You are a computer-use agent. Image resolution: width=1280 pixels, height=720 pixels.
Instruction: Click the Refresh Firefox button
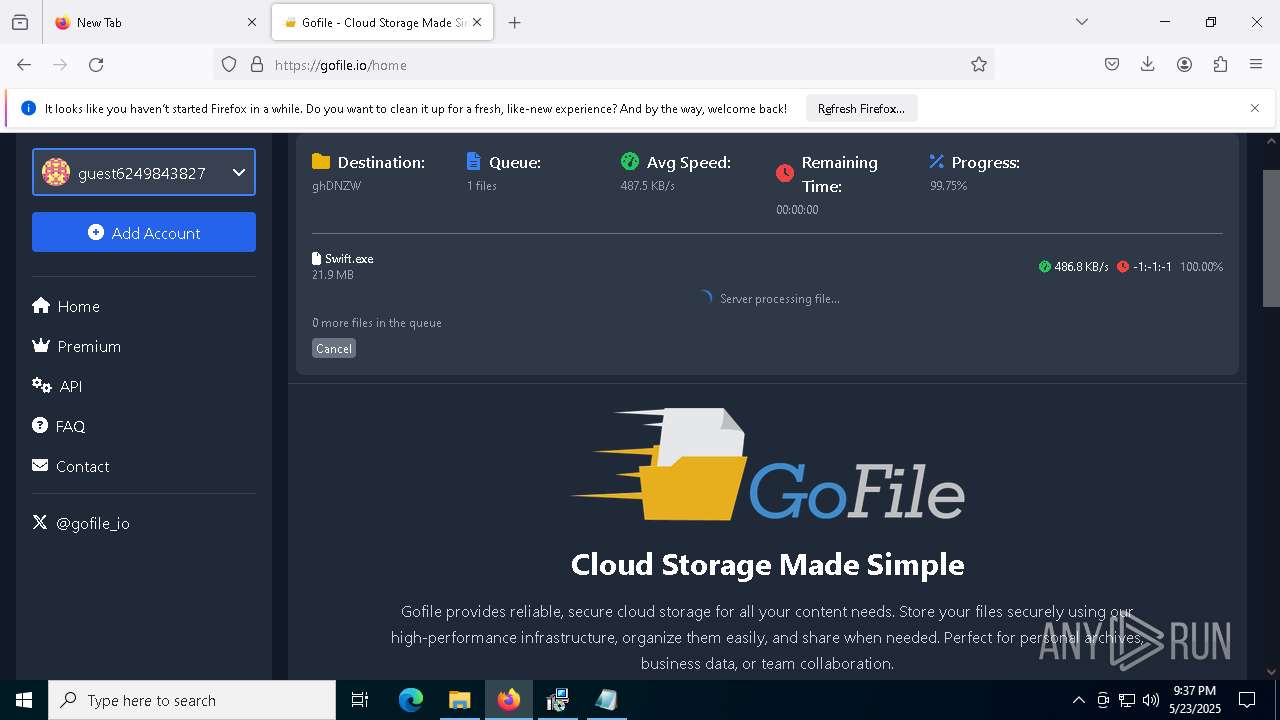pyautogui.click(x=861, y=108)
